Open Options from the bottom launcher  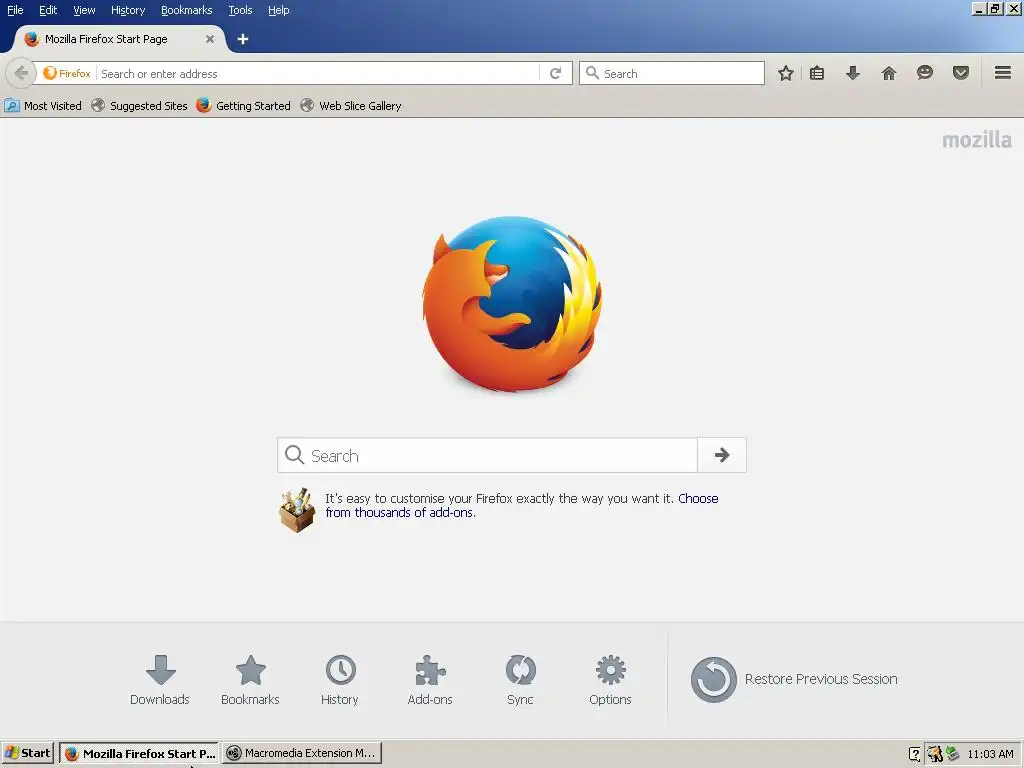610,680
